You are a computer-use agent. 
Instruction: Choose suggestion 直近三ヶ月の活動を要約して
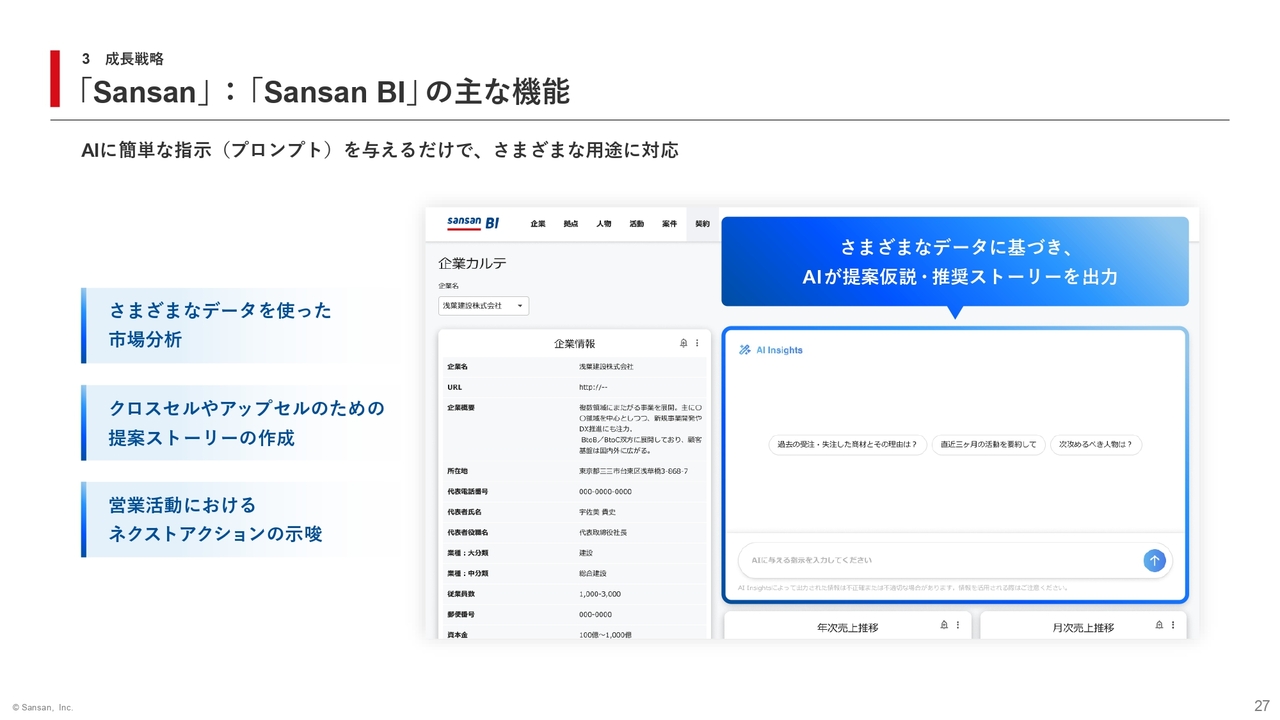coord(989,445)
